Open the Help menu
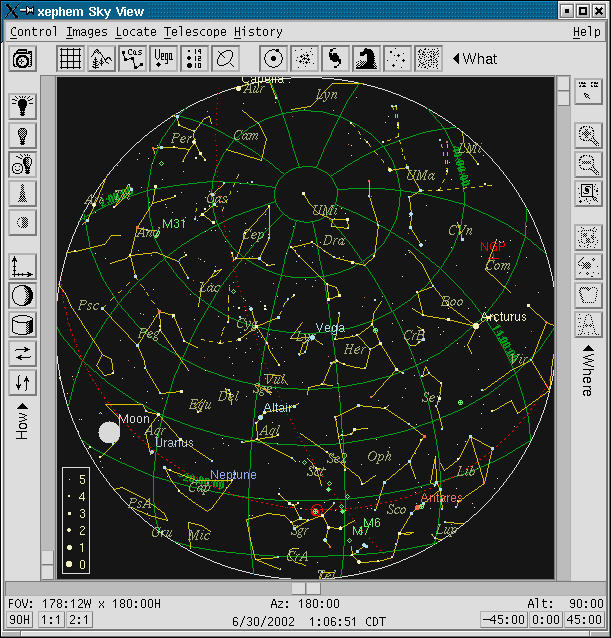Viewport: 611px width, 638px height. pyautogui.click(x=587, y=32)
